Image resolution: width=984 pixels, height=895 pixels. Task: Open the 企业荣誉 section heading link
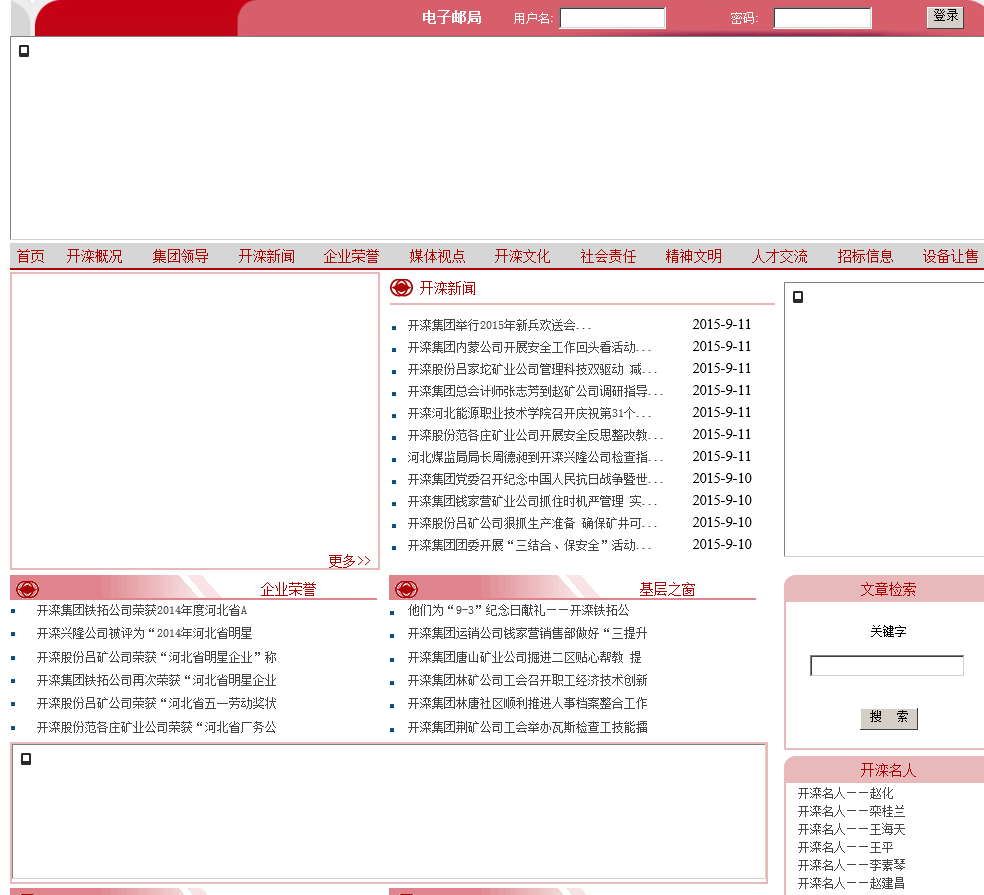(288, 589)
